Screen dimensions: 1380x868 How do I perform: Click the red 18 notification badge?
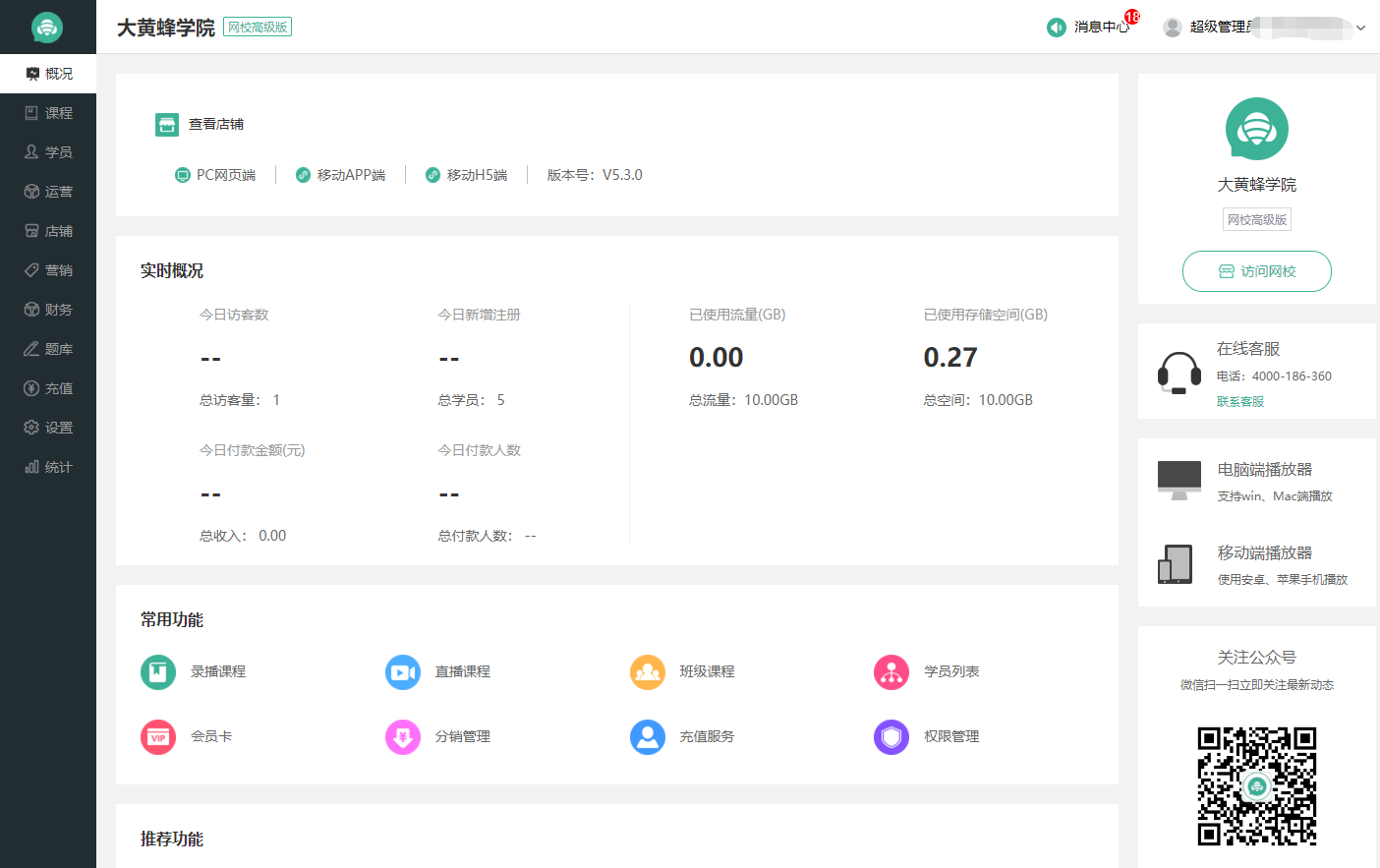tap(1132, 17)
